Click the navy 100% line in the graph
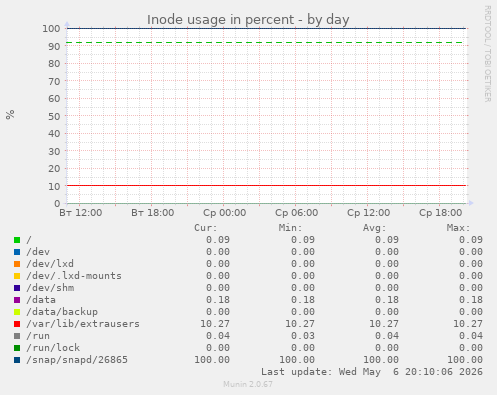 266,28
